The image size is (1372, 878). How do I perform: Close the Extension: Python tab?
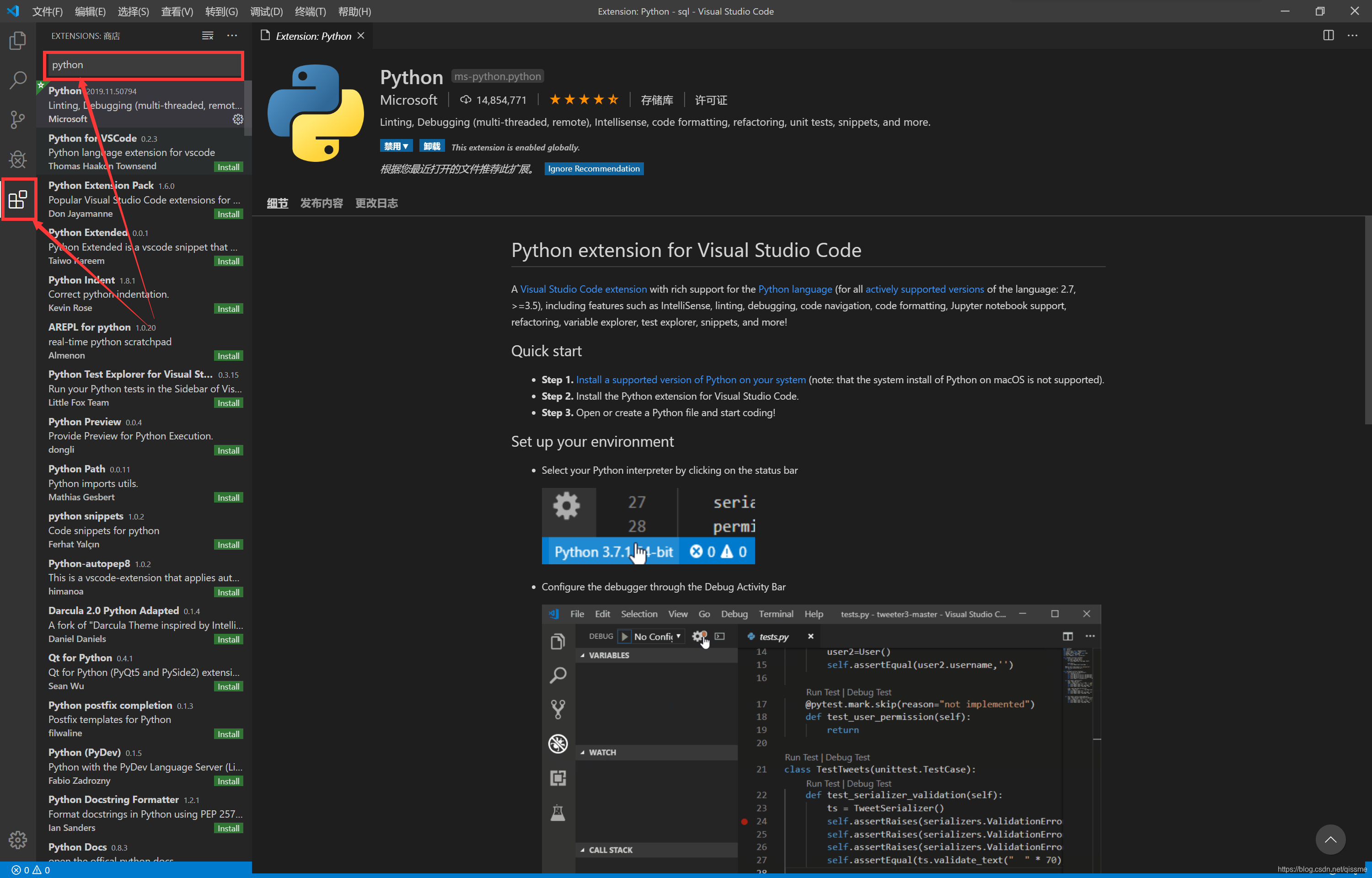[361, 36]
